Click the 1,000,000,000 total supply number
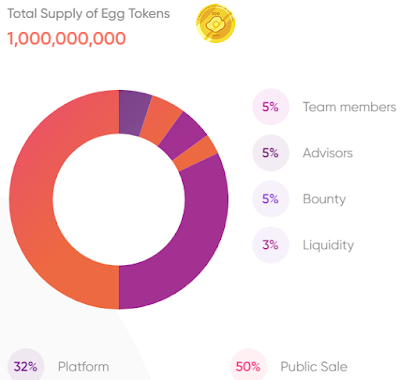400x380 pixels. (x=66, y=38)
